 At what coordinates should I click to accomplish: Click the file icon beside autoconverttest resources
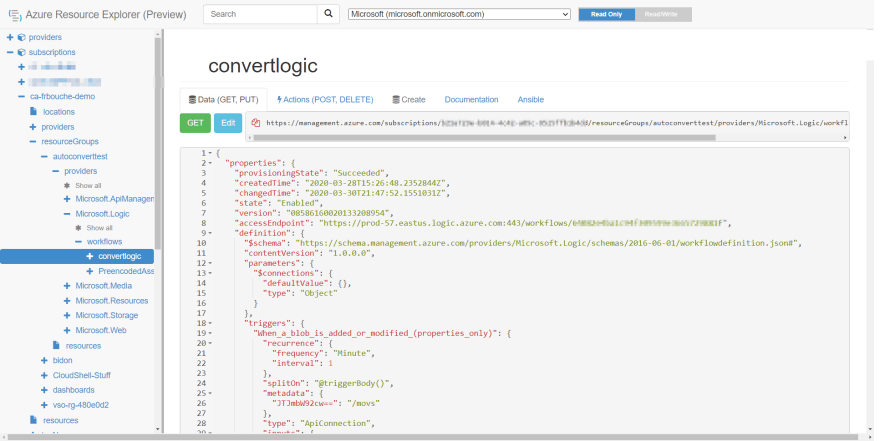[56, 345]
